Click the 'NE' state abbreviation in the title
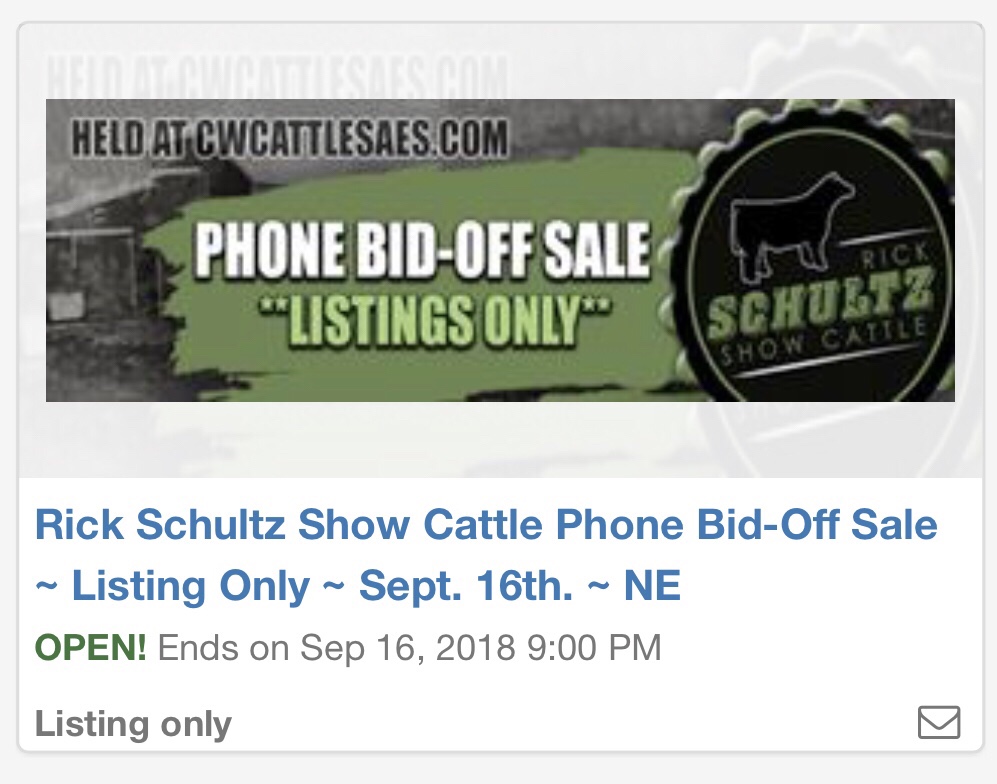This screenshot has height=784, width=997. coord(653,586)
